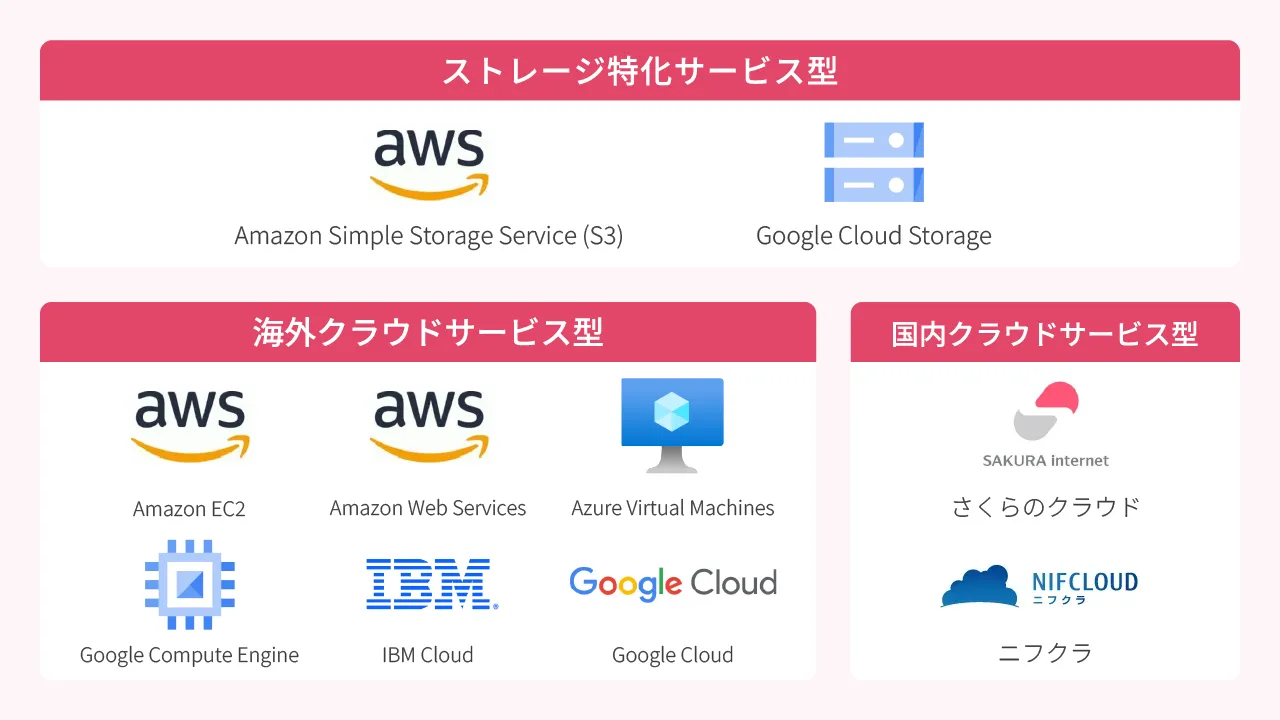This screenshot has height=720, width=1280.
Task: Click the AWS logo above Amazon Web Services
Action: click(429, 425)
